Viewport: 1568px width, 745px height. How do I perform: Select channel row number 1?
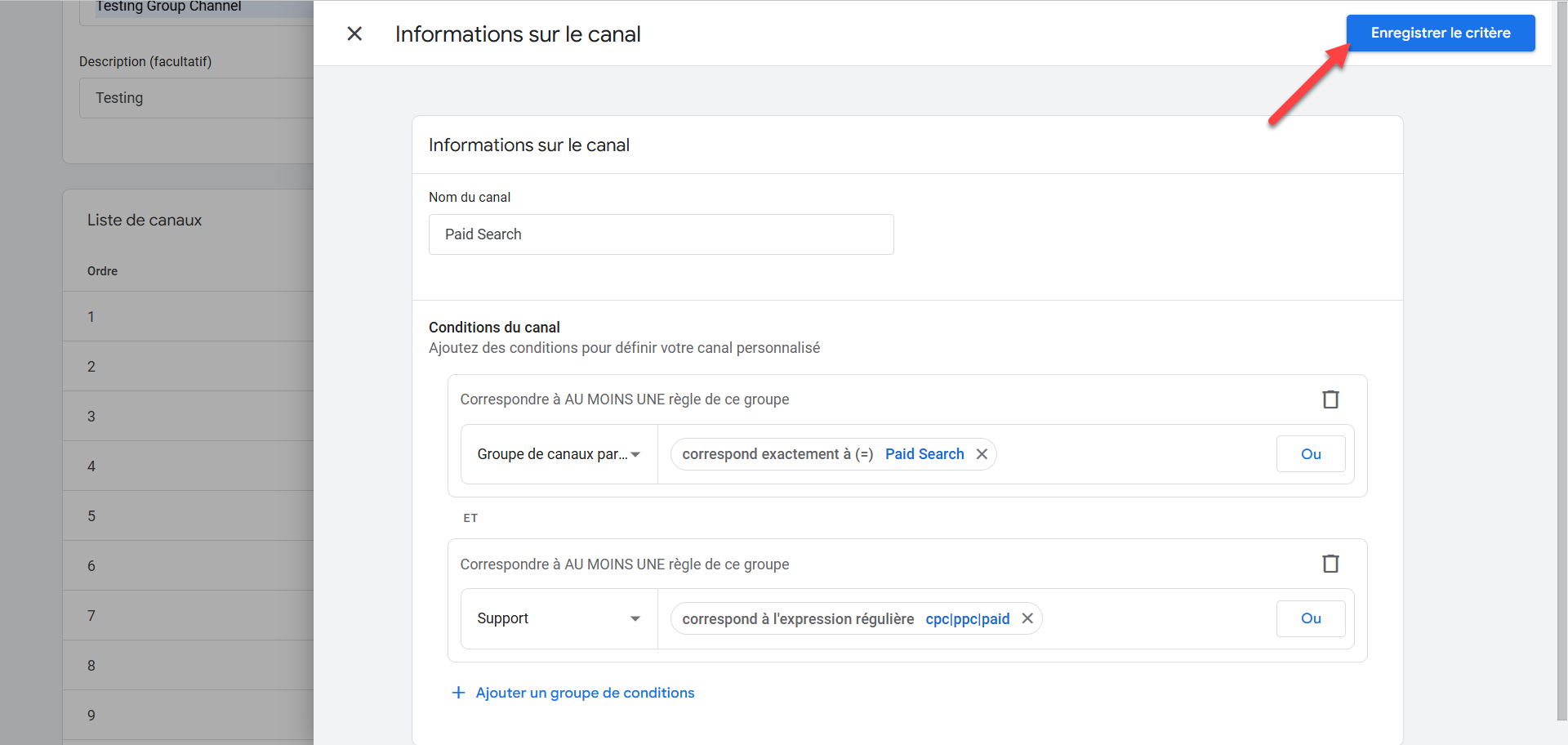[x=188, y=317]
